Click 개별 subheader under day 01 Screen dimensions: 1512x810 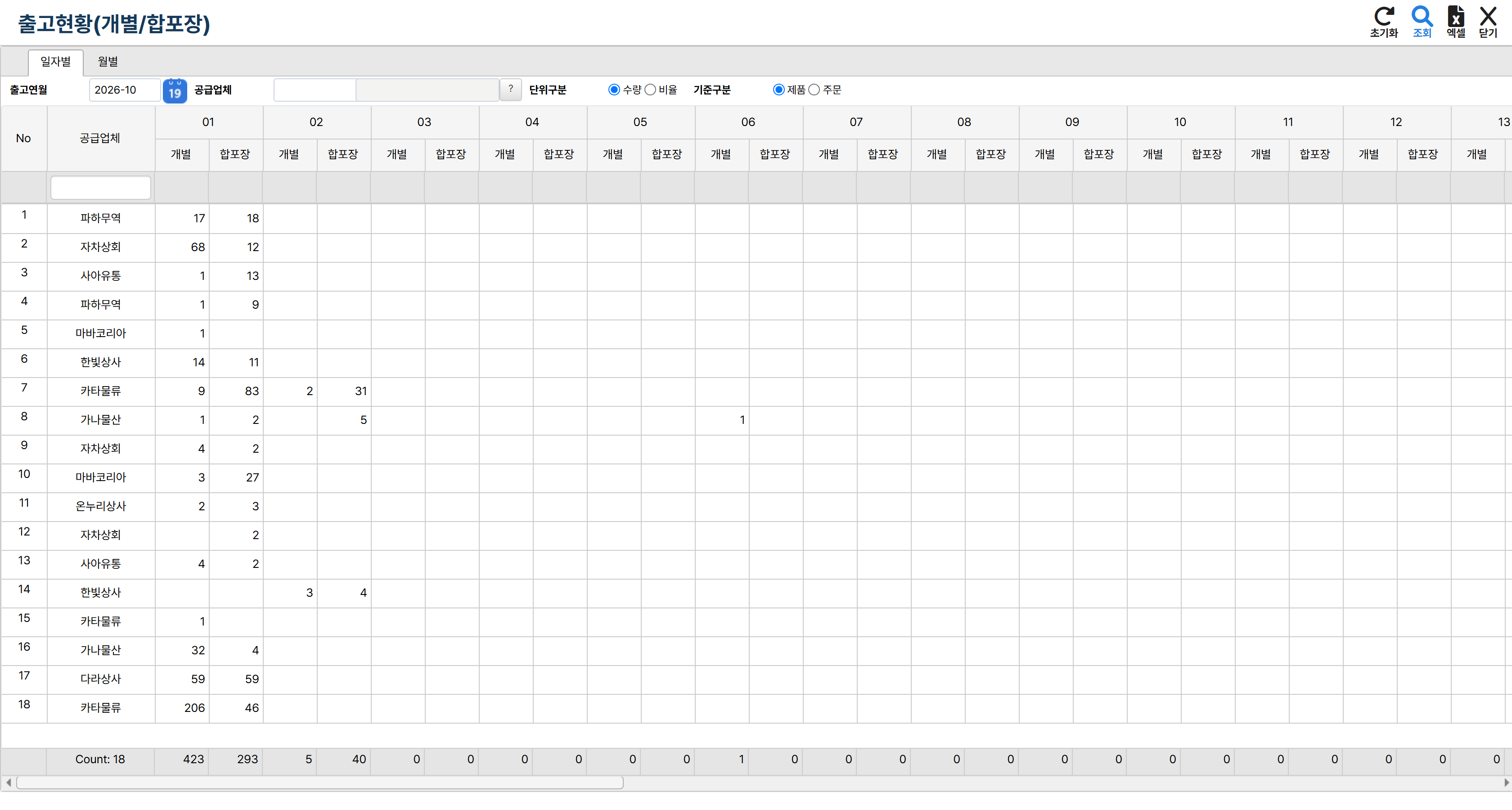tap(181, 154)
